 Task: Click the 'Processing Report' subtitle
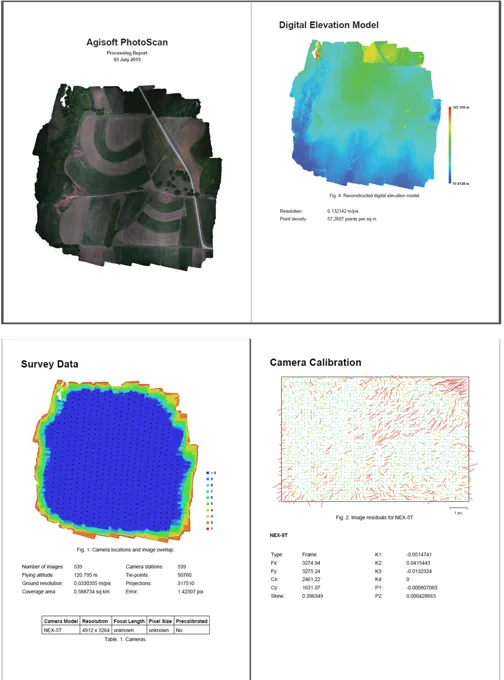[x=127, y=53]
